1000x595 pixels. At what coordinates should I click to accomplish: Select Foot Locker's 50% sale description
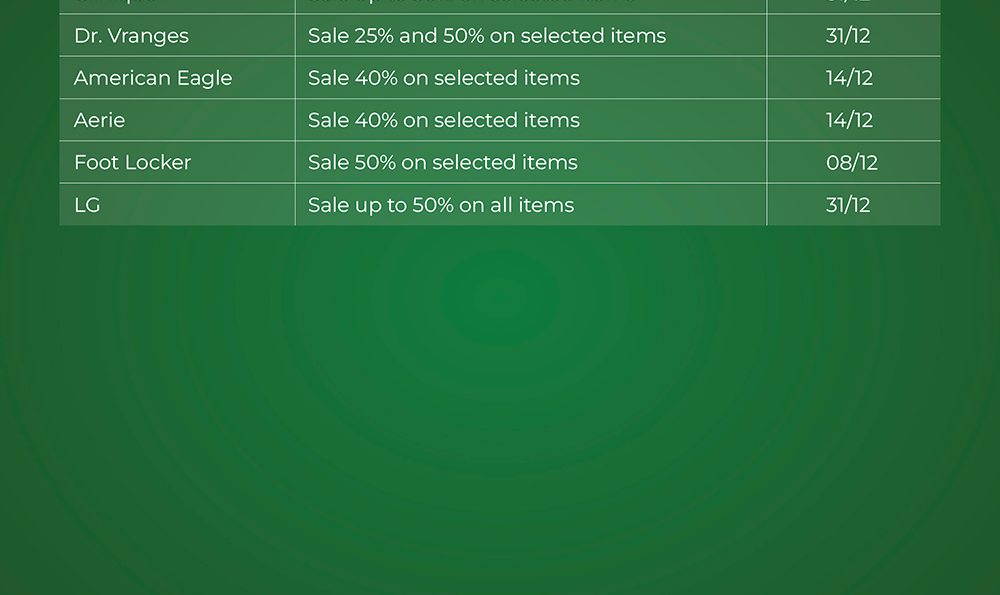click(443, 162)
